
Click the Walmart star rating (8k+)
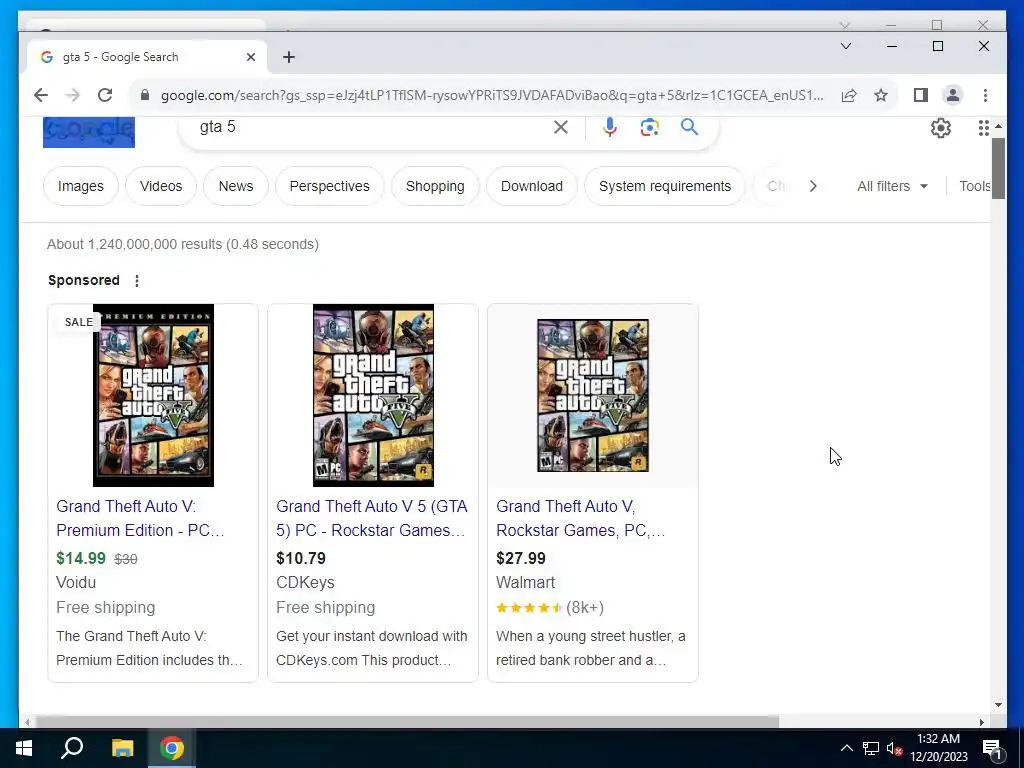[x=550, y=608]
